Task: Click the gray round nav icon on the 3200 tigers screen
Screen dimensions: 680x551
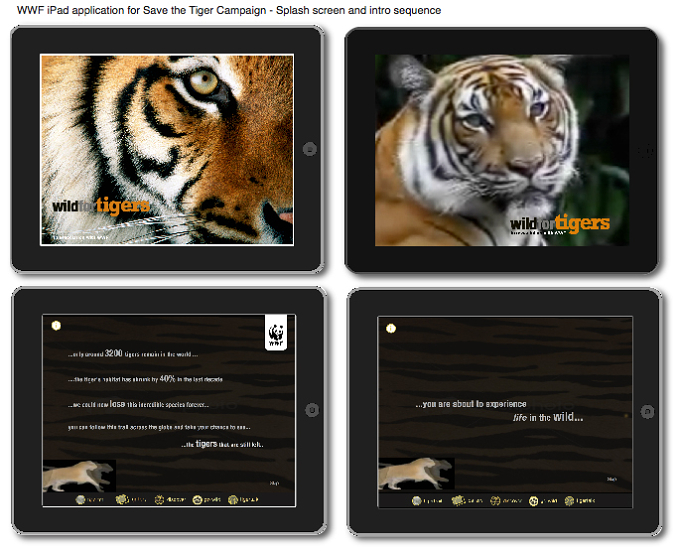Action: [x=80, y=499]
